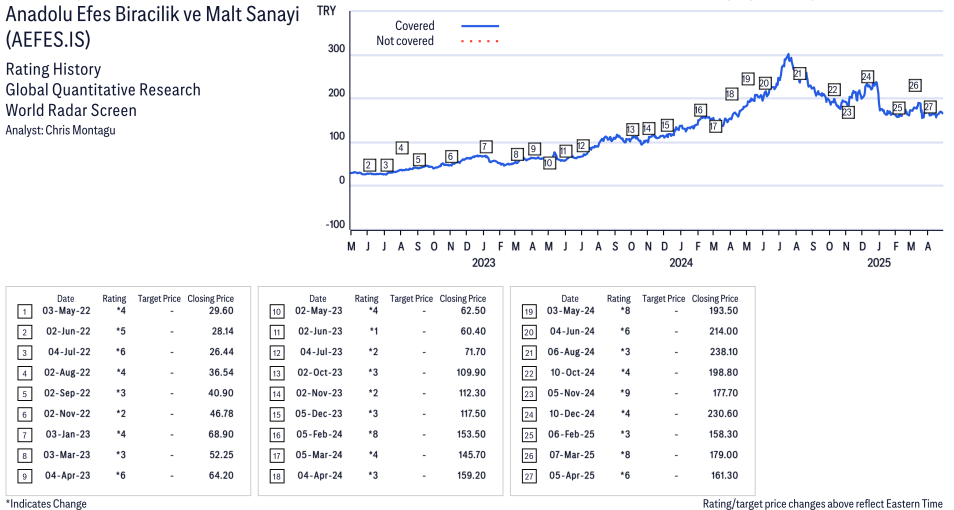
Task: Click date 04-Jun-24
Action: click(573, 332)
